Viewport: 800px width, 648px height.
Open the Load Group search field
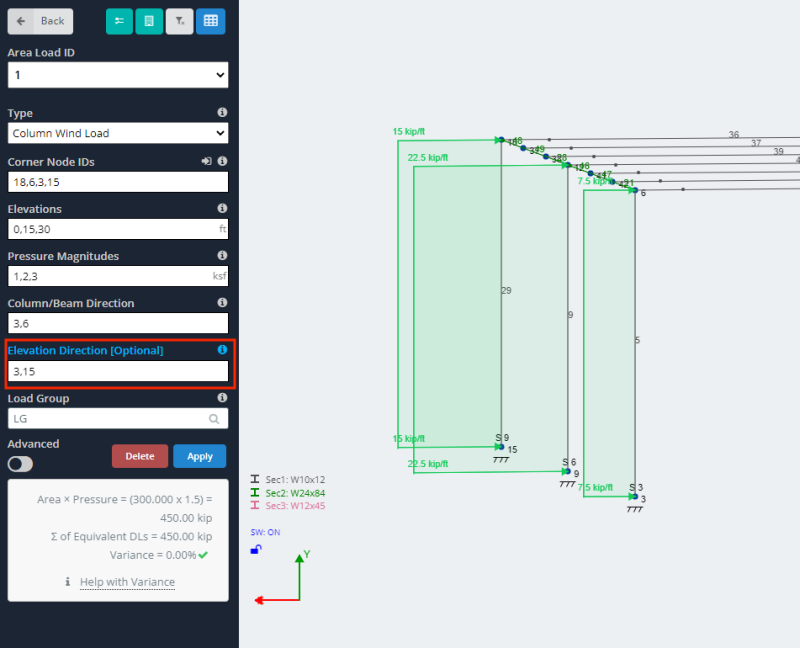click(118, 419)
